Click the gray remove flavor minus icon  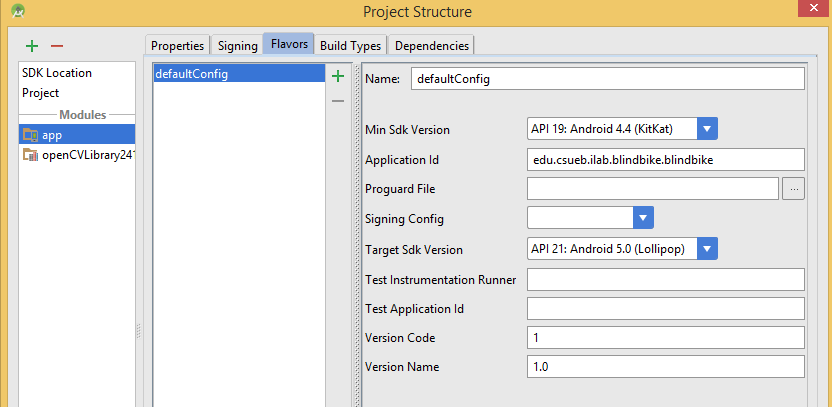click(338, 100)
